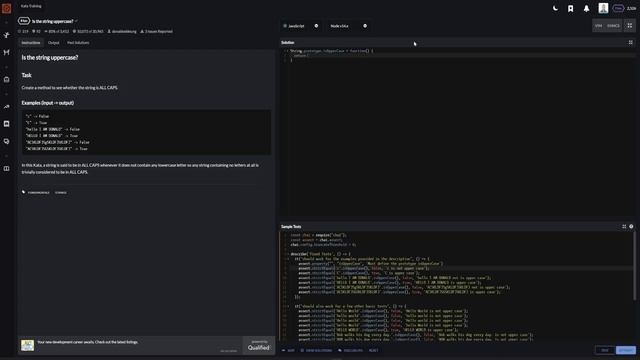Click the examples code block in instructions
The image size is (640, 360).
[146, 132]
